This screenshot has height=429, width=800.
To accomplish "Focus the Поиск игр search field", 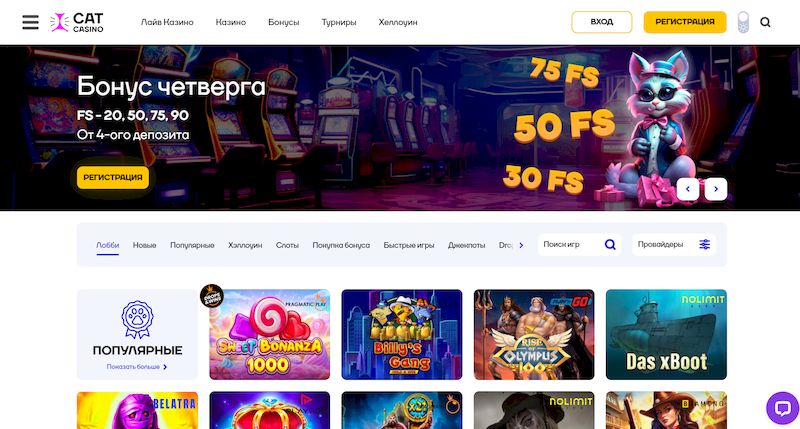I will pos(580,244).
